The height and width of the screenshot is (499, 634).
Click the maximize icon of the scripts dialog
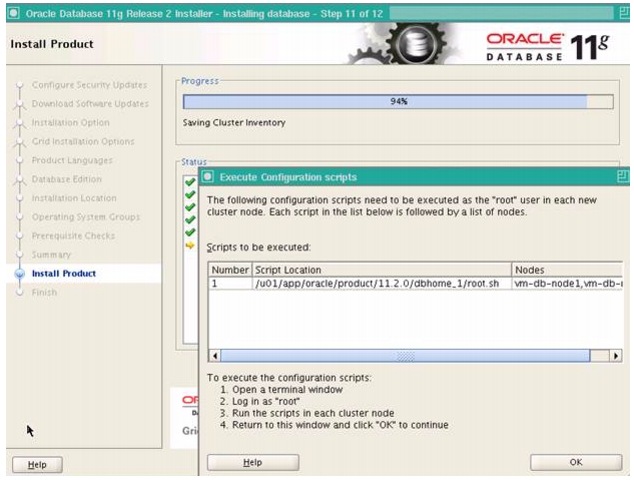623,177
